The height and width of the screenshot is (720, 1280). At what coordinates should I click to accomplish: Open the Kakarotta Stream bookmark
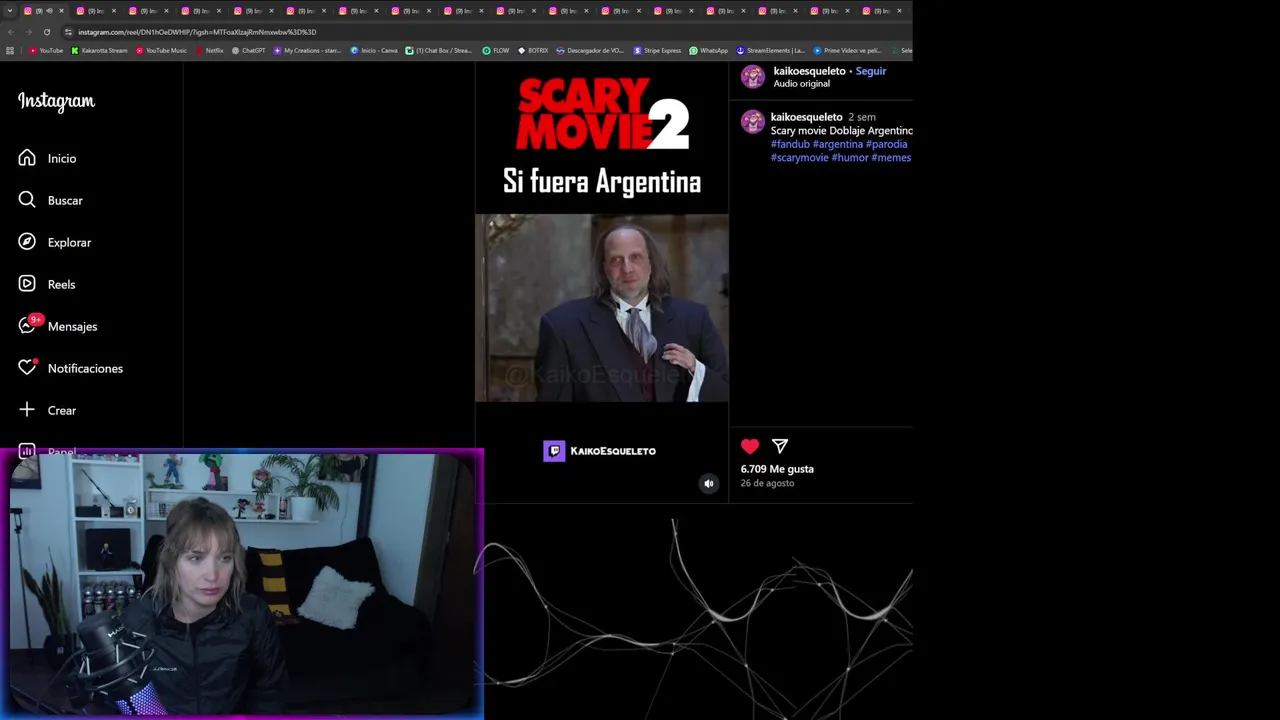point(99,50)
